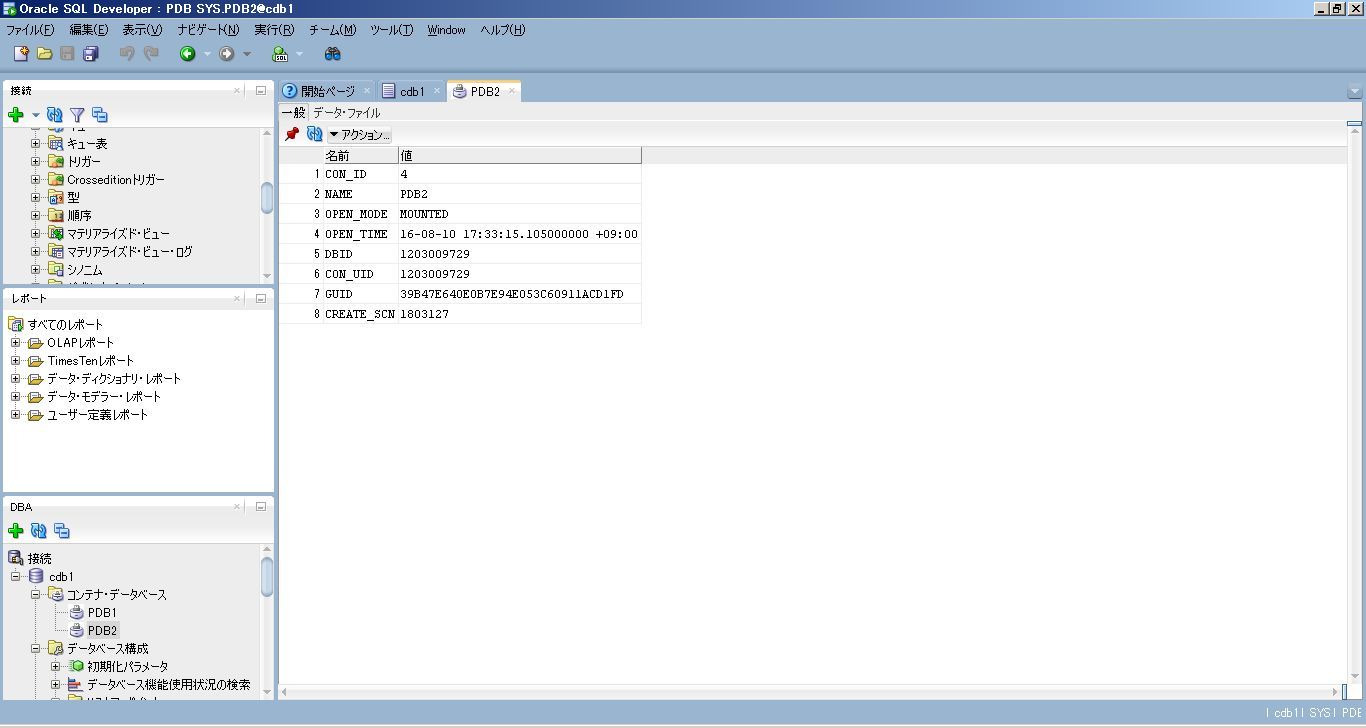The image size is (1366, 728).
Task: Go back with the green Back arrow
Action: 187,53
